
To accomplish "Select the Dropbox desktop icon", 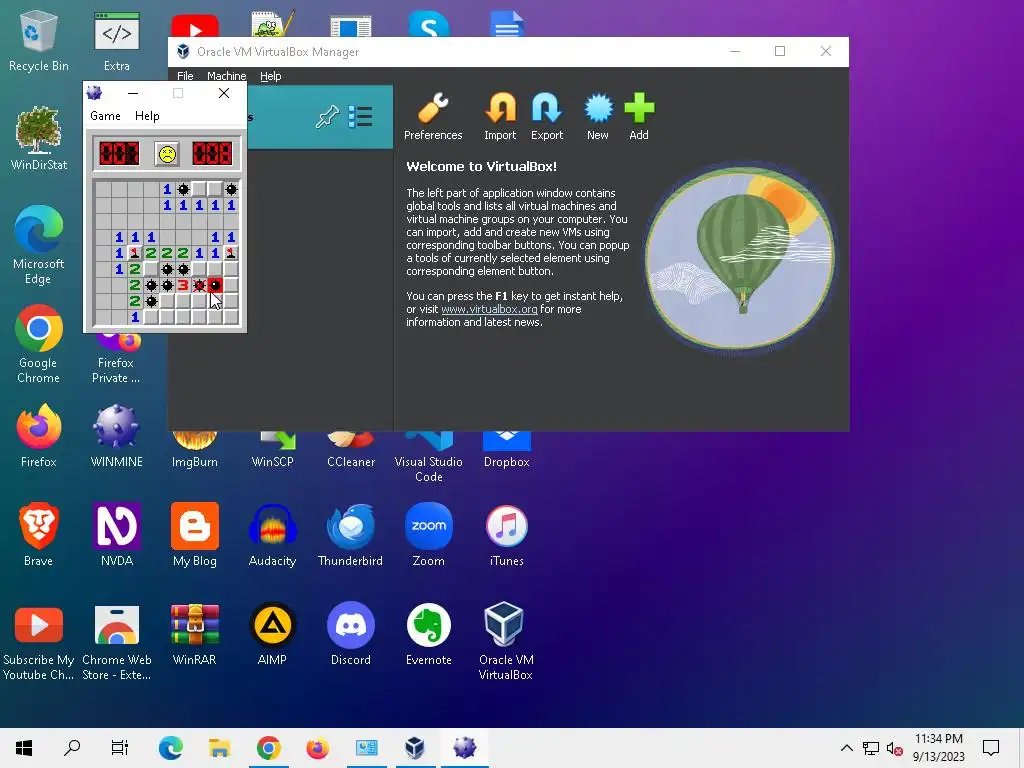I will [x=506, y=449].
